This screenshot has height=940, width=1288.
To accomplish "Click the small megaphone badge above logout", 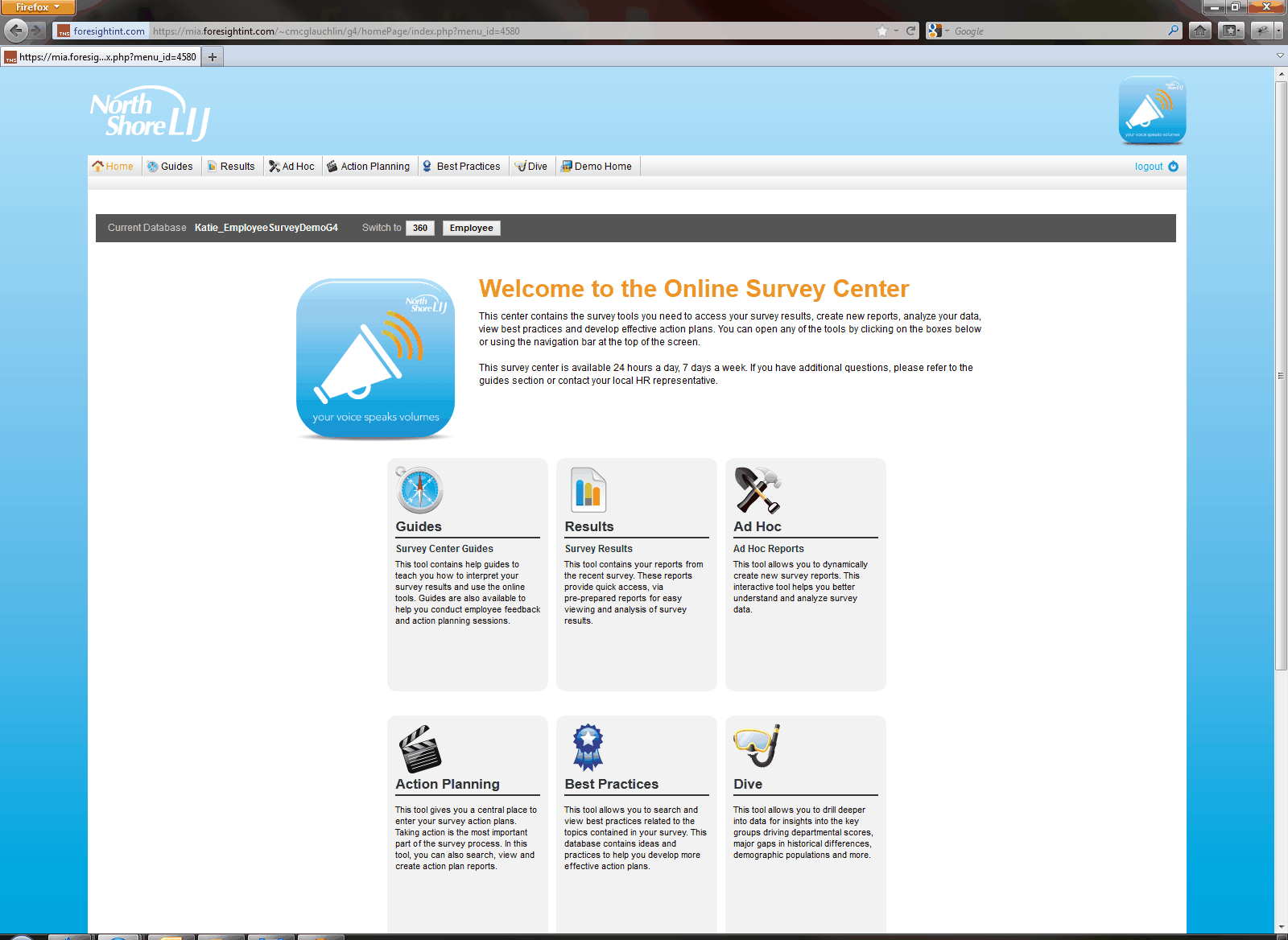I will click(x=1152, y=110).
